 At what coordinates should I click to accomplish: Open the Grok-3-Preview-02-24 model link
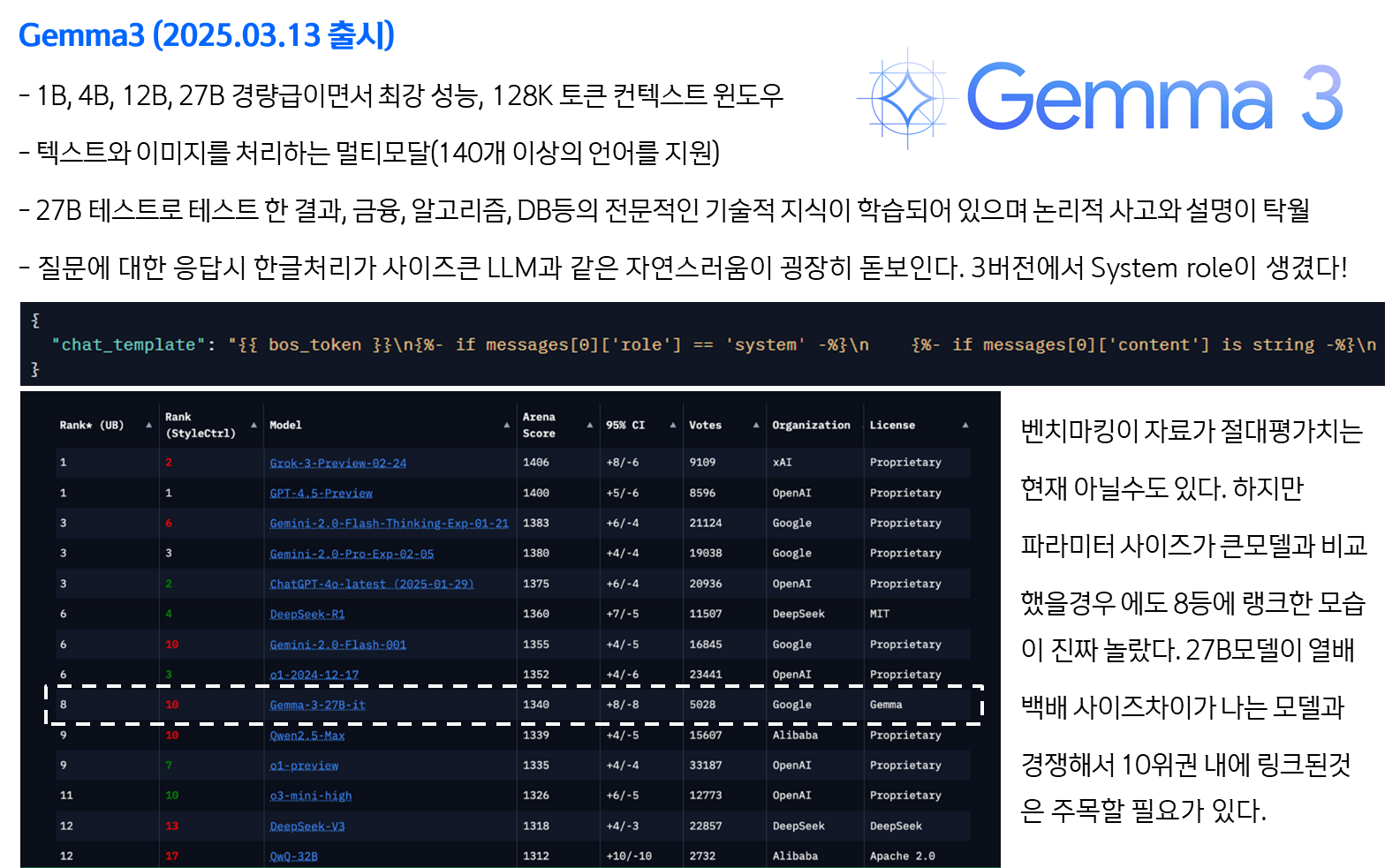click(338, 463)
